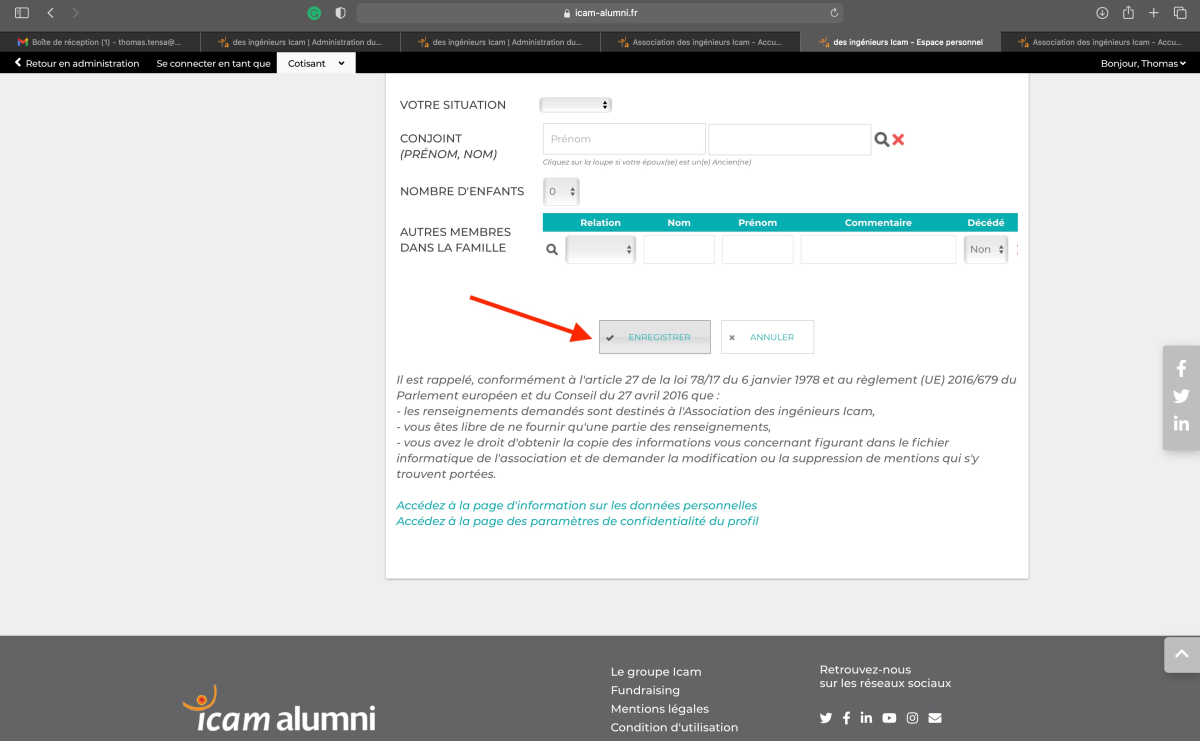Image resolution: width=1200 pixels, height=741 pixels.
Task: Switch to the Boîte de réception Gmail tab
Action: pos(100,42)
